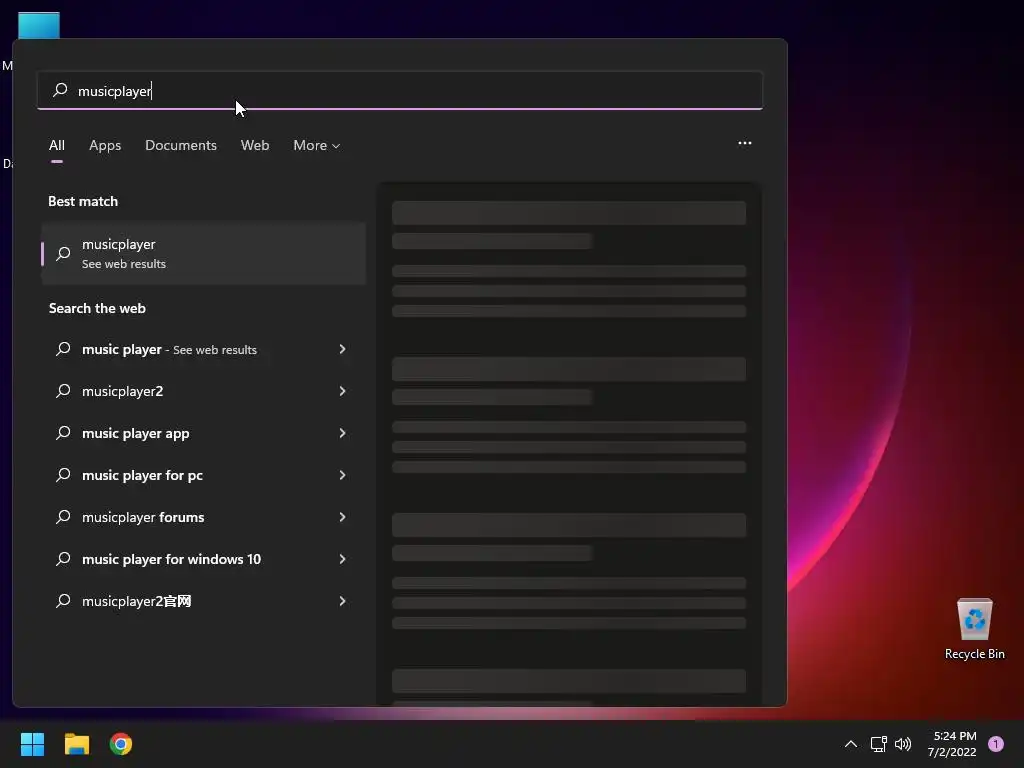Show hidden system tray icons
This screenshot has width=1024, height=768.
pyautogui.click(x=850, y=744)
